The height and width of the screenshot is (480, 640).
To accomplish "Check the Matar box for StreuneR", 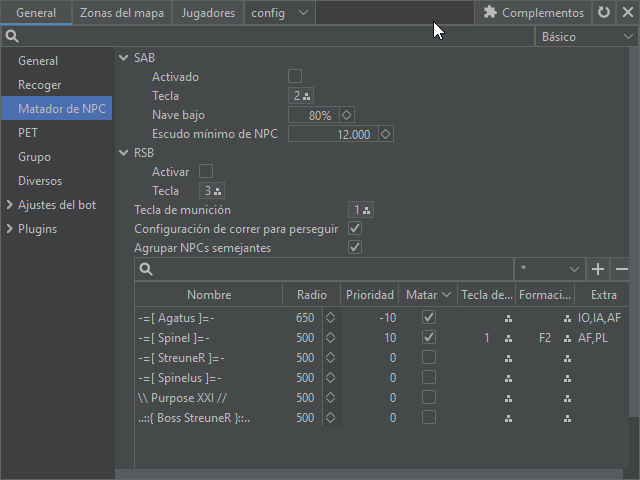I will click(429, 358).
